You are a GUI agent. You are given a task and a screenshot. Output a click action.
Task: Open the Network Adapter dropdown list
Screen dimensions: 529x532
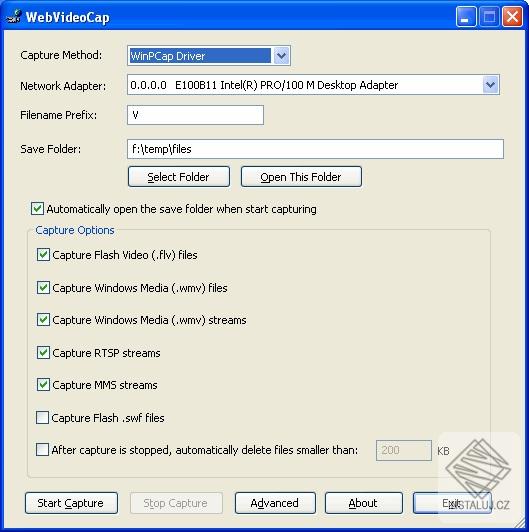pos(490,85)
